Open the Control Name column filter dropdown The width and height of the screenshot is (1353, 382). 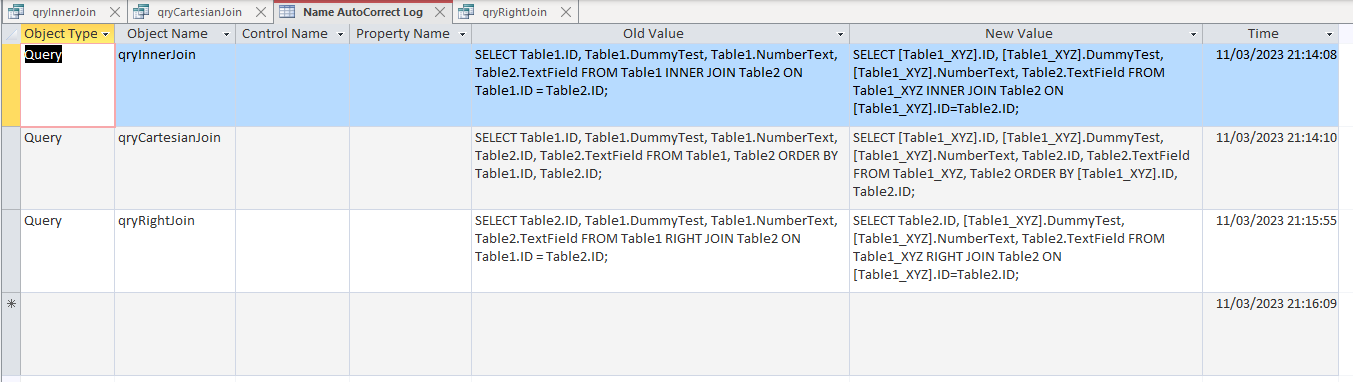click(340, 34)
